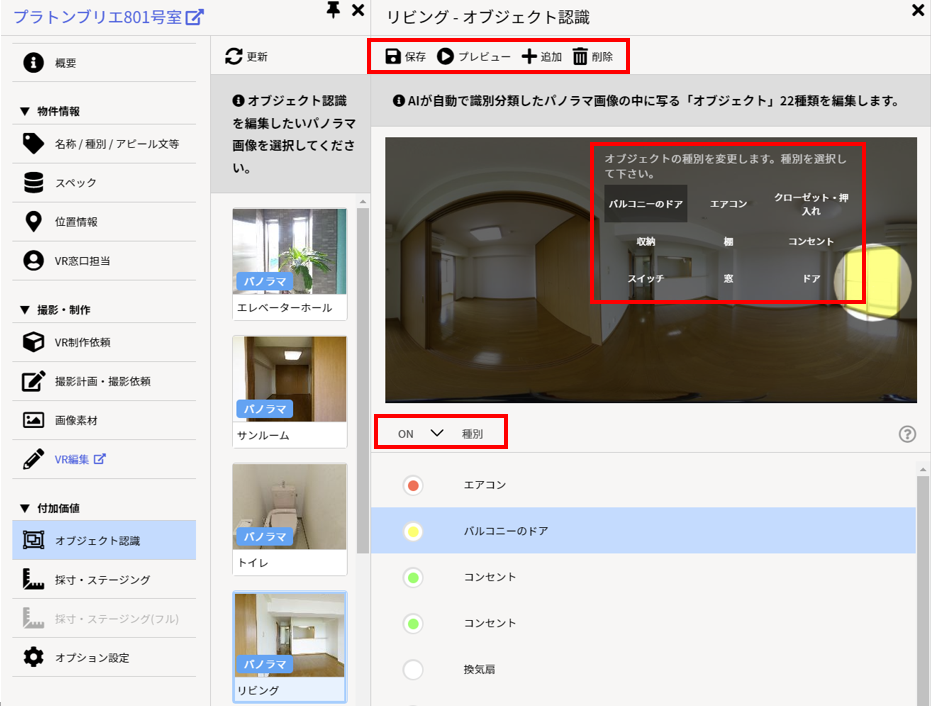Screen dimensions: 931x706
Task: Open the ON 種別 dropdown chevron
Action: coord(436,434)
